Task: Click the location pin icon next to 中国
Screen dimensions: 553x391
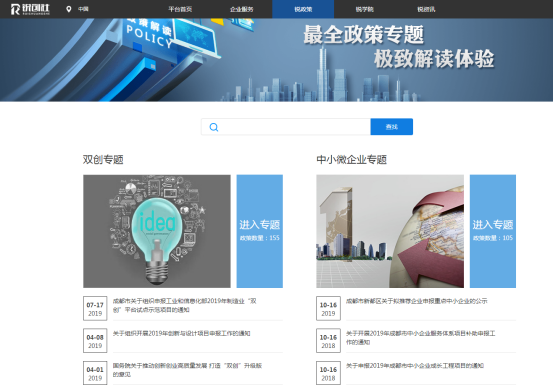Action: pos(68,9)
